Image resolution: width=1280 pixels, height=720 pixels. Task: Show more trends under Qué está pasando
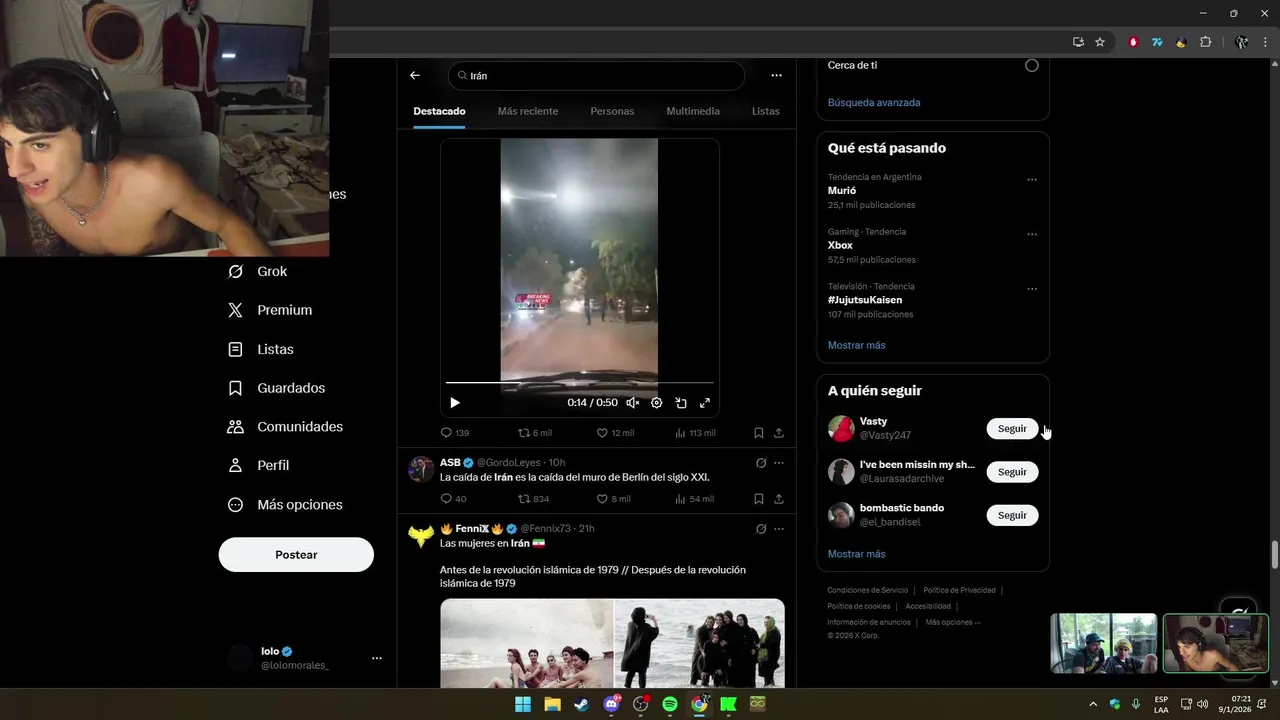click(857, 345)
